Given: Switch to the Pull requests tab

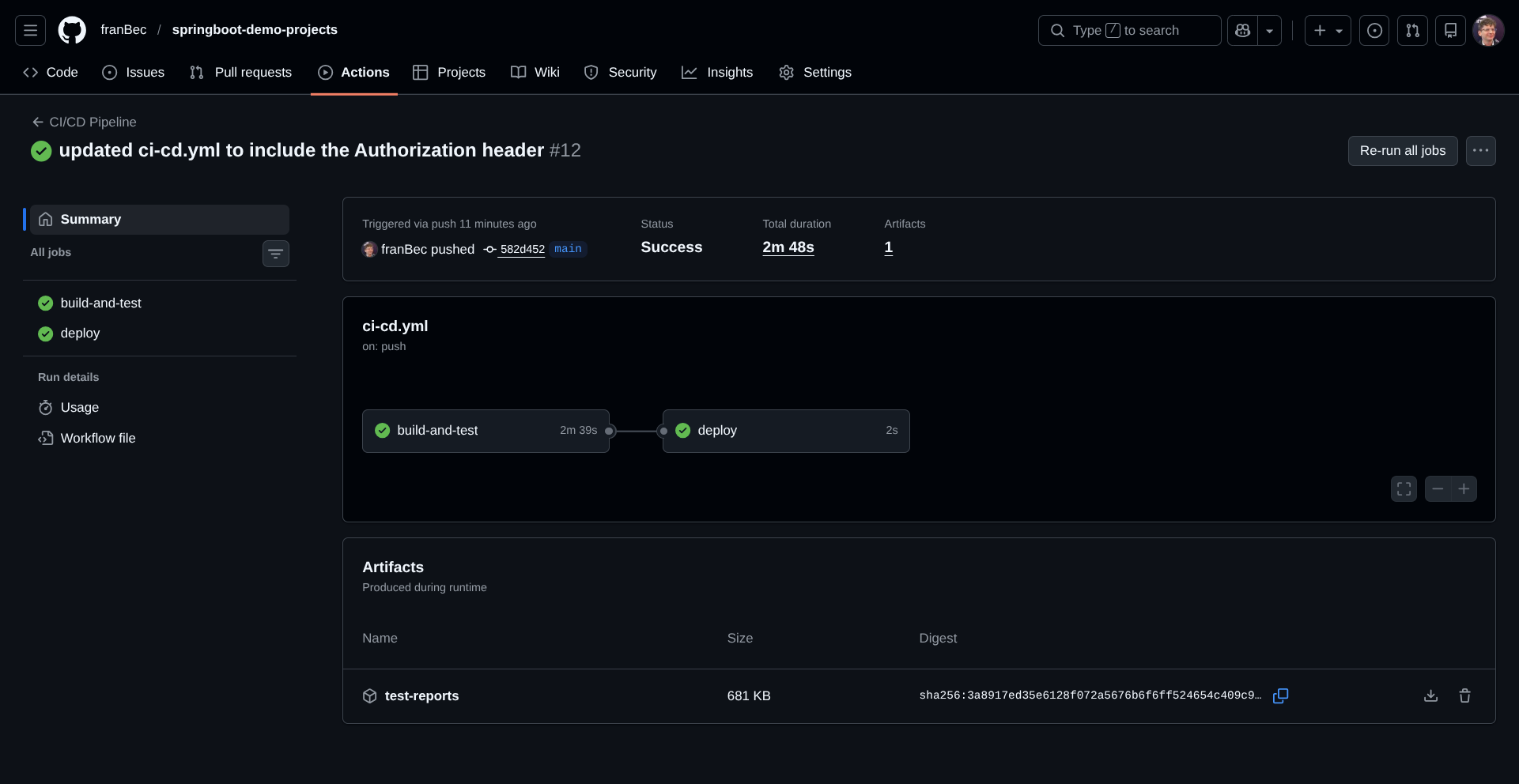Looking at the screenshot, I should coord(241,73).
